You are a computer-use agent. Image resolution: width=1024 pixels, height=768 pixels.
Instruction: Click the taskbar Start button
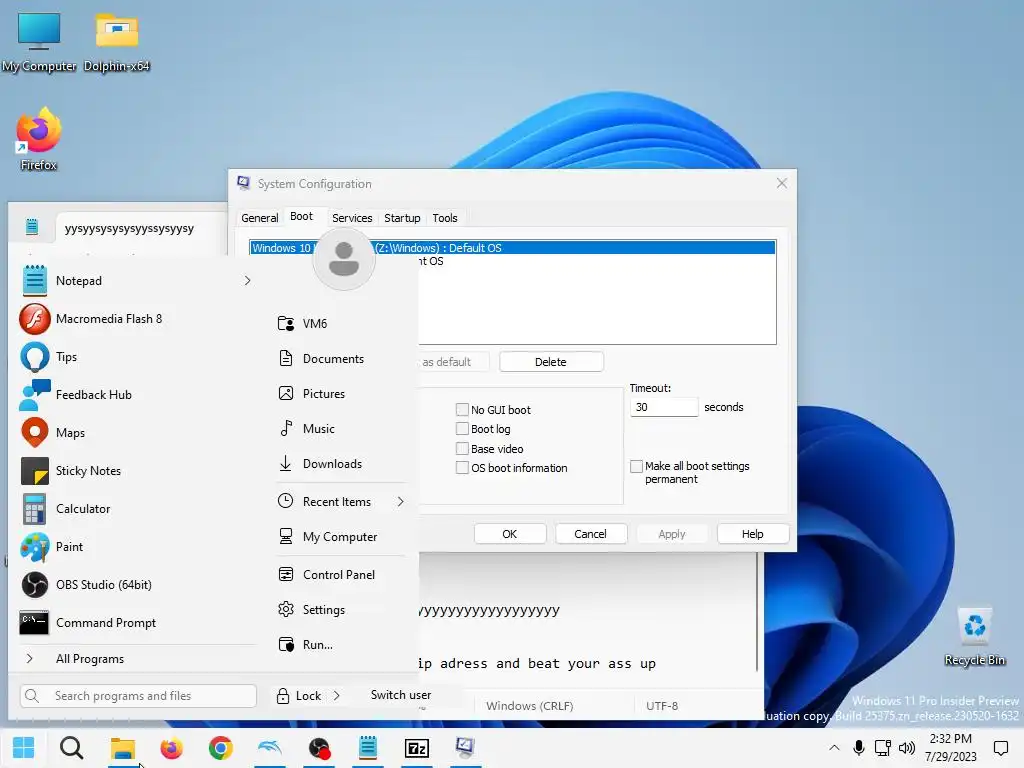24,748
